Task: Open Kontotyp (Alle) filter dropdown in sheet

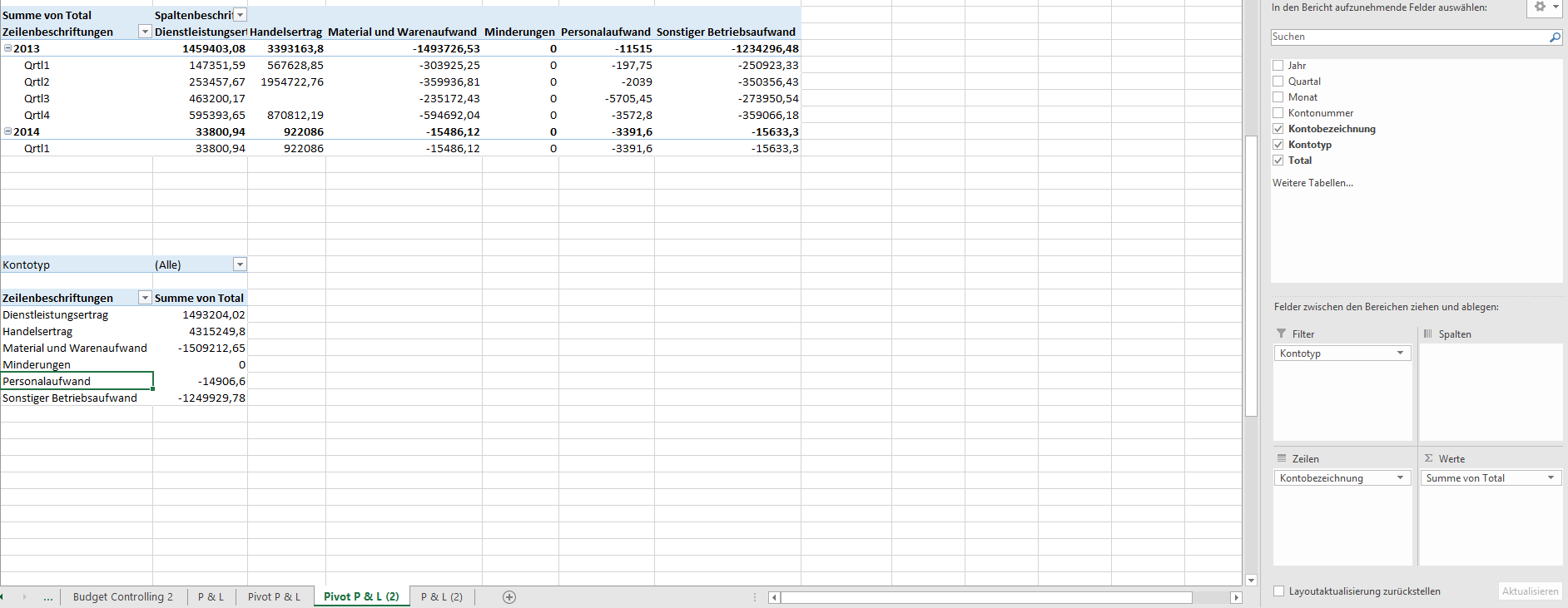Action: click(x=240, y=264)
